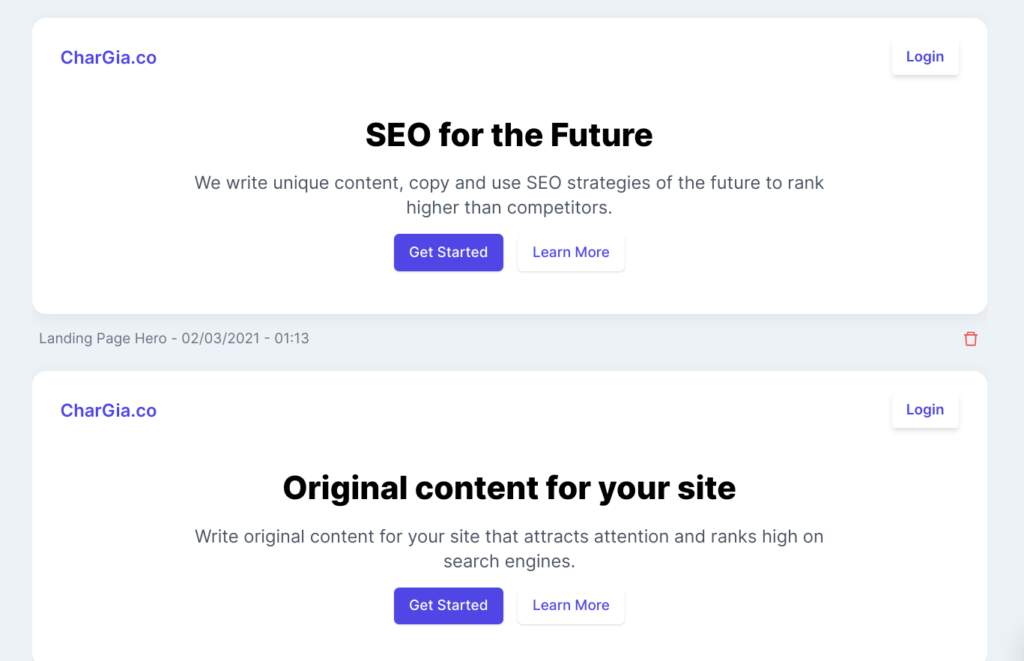This screenshot has width=1024, height=661.
Task: Click the 01:13 time in the caption
Action: coord(291,338)
